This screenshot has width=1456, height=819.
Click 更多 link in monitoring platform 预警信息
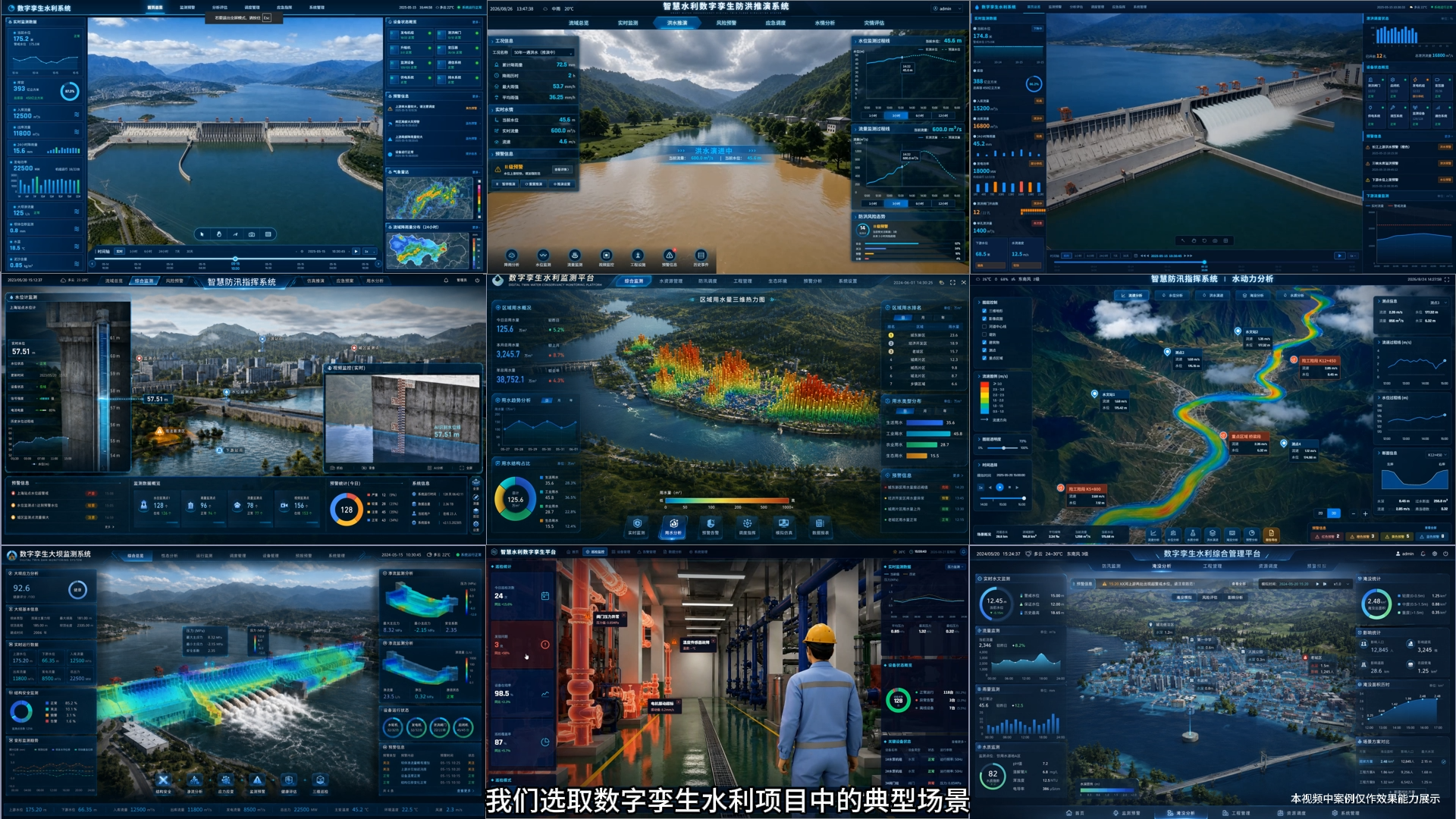[958, 475]
